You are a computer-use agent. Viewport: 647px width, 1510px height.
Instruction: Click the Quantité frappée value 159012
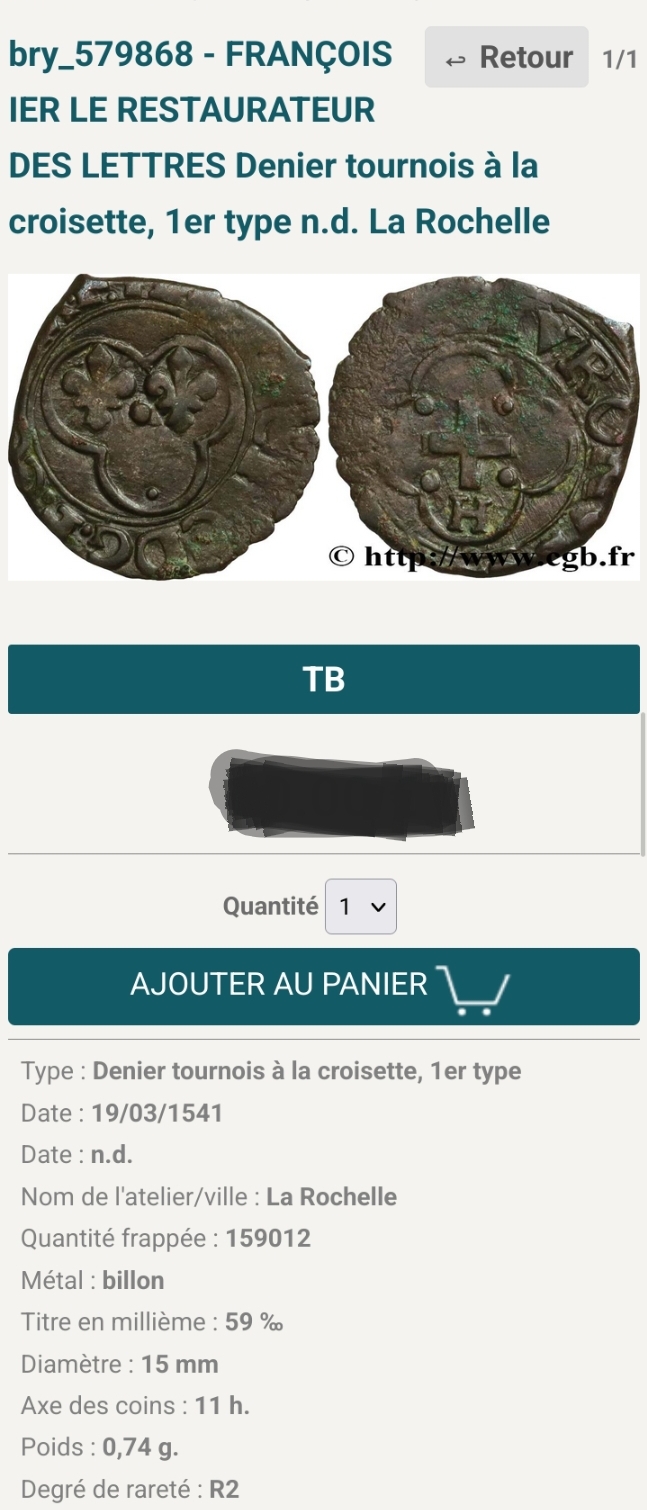(268, 1239)
